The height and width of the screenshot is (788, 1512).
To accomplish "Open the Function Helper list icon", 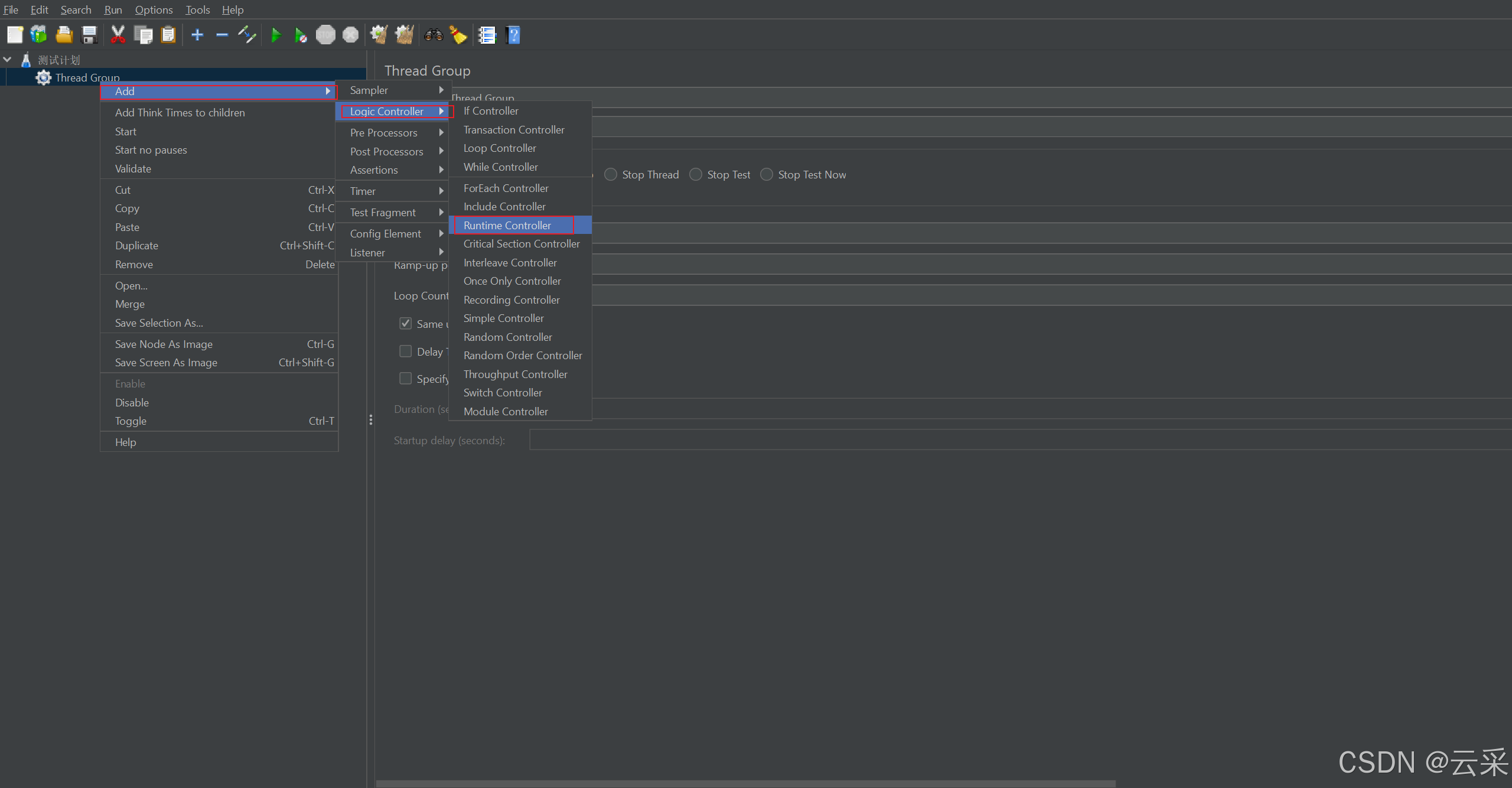I will click(487, 35).
